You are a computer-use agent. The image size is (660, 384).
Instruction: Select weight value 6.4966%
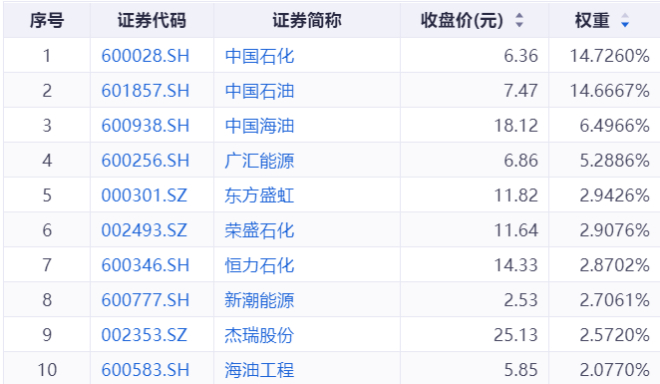pos(615,125)
